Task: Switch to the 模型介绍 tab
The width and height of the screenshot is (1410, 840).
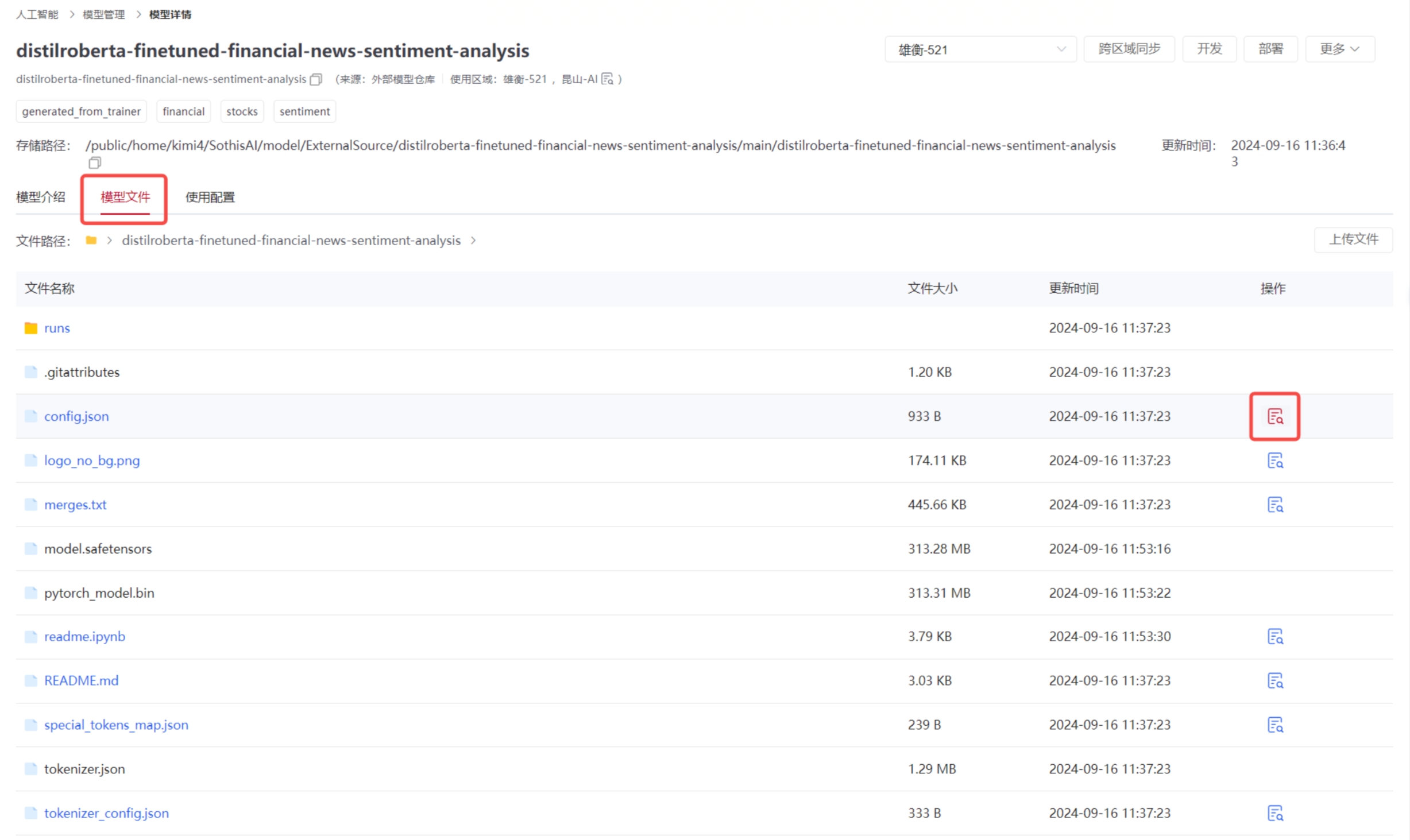Action: [x=41, y=197]
